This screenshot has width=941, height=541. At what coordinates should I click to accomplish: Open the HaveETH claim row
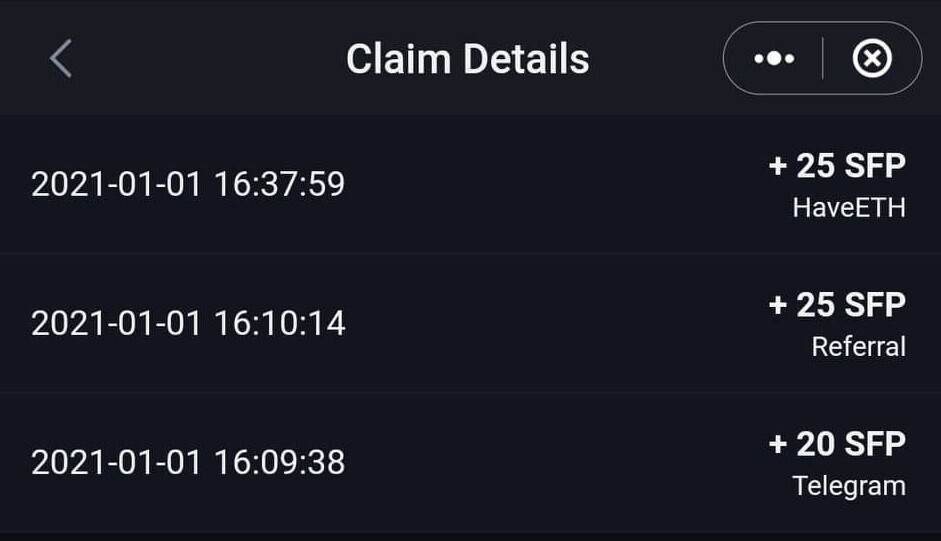[470, 184]
